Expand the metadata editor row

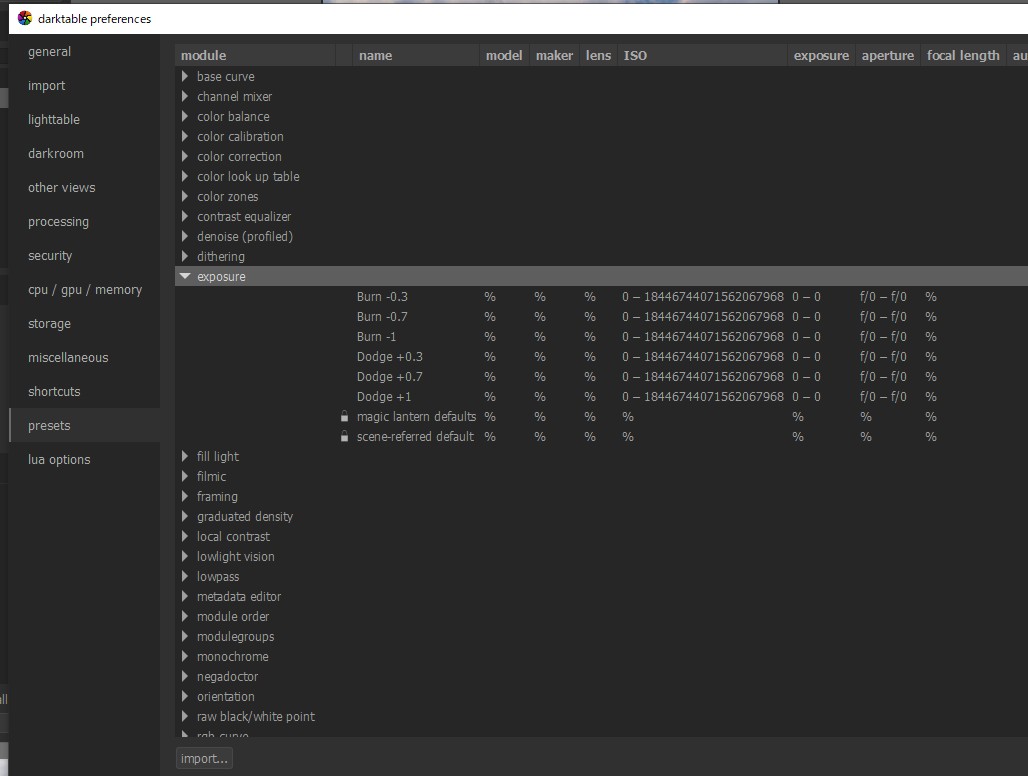(x=185, y=596)
